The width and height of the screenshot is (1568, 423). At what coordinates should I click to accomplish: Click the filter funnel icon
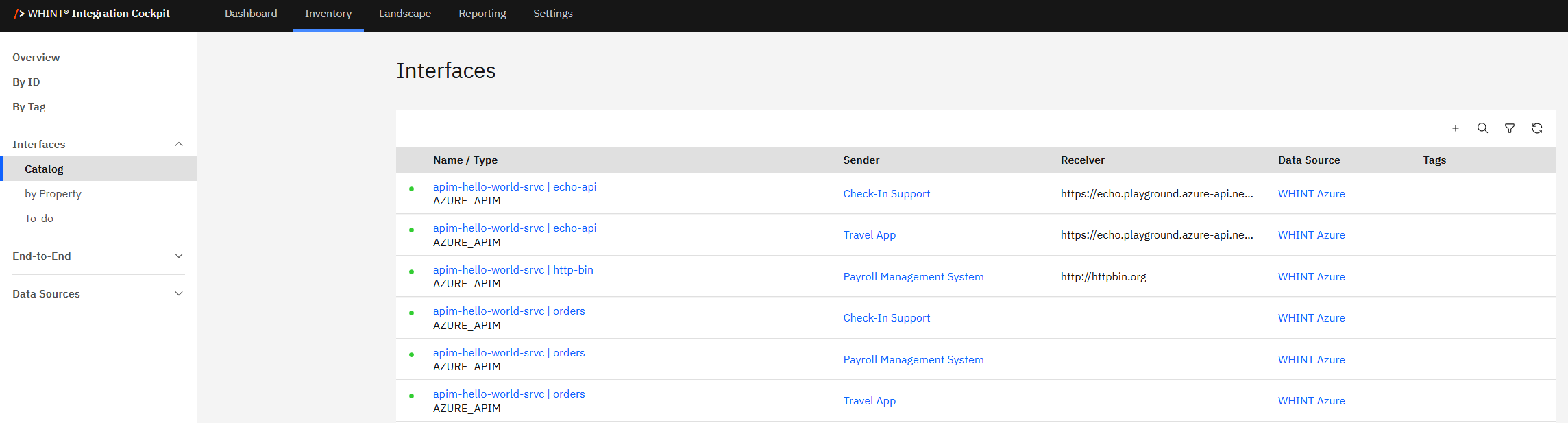click(1509, 128)
